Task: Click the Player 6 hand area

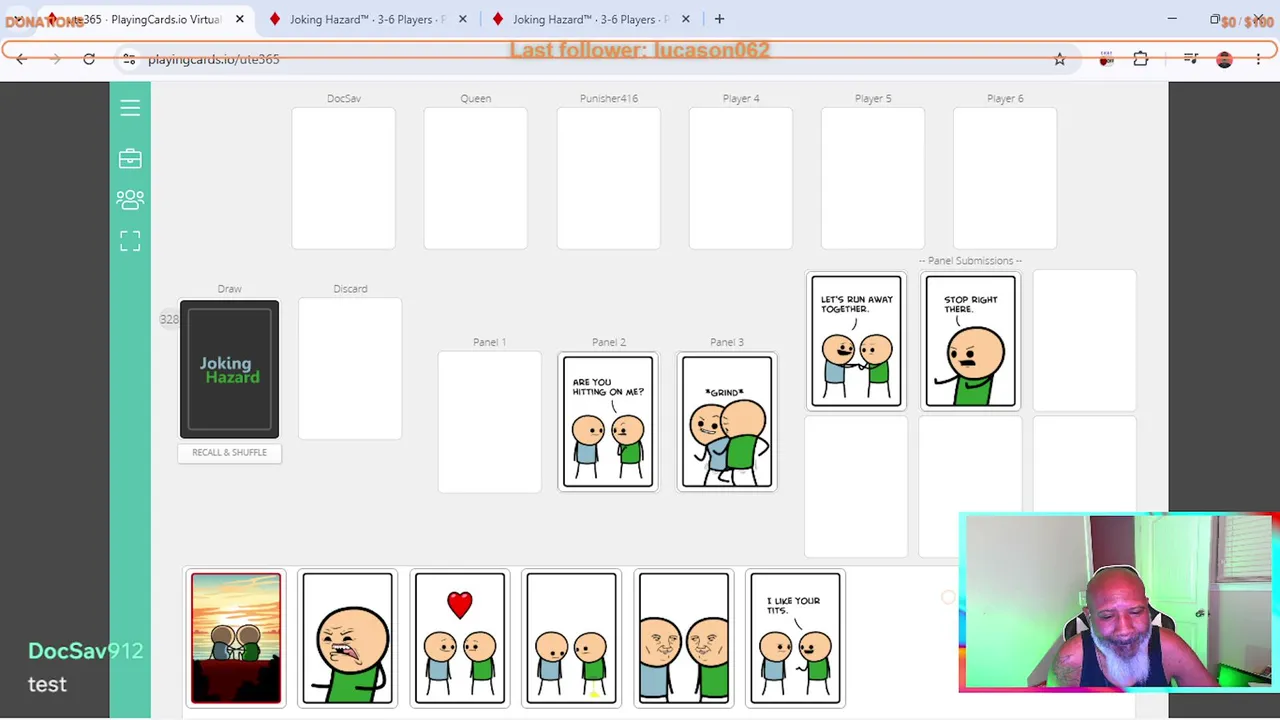Action: (1005, 178)
